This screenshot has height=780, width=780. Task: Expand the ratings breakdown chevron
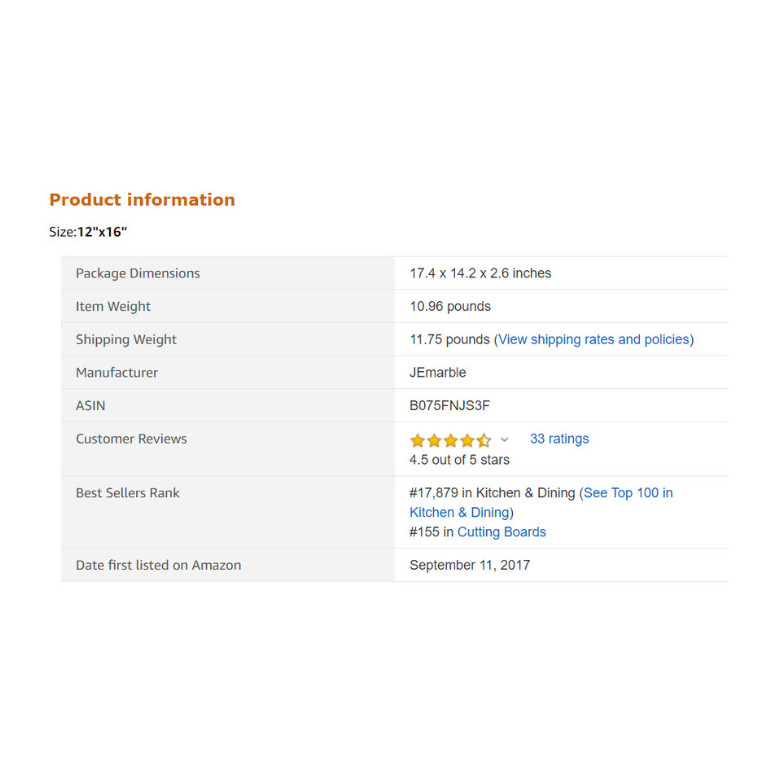[x=504, y=440]
